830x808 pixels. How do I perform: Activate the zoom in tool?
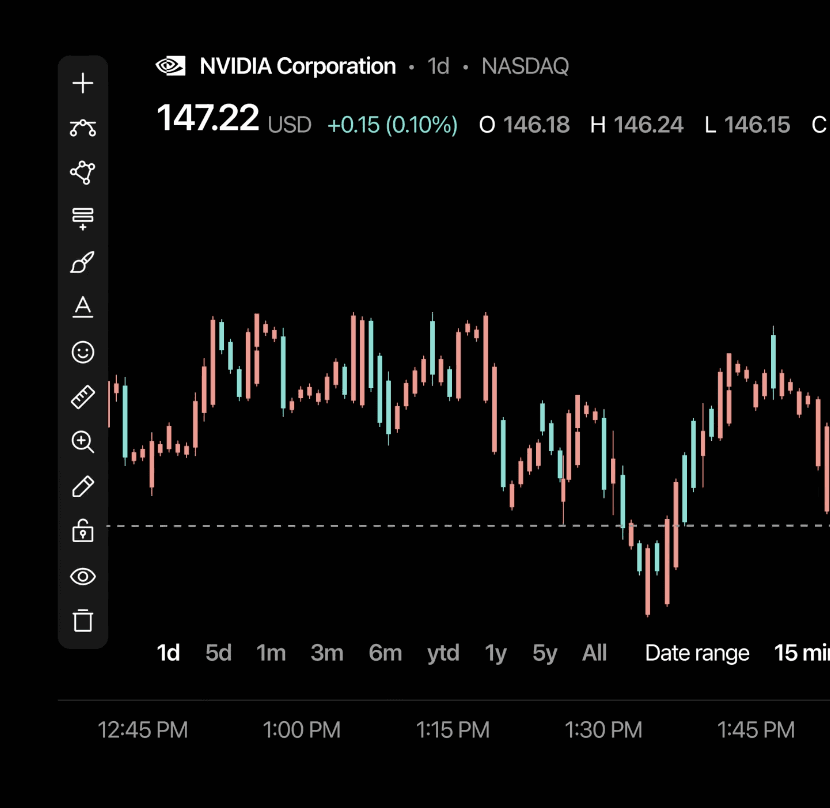coord(83,442)
